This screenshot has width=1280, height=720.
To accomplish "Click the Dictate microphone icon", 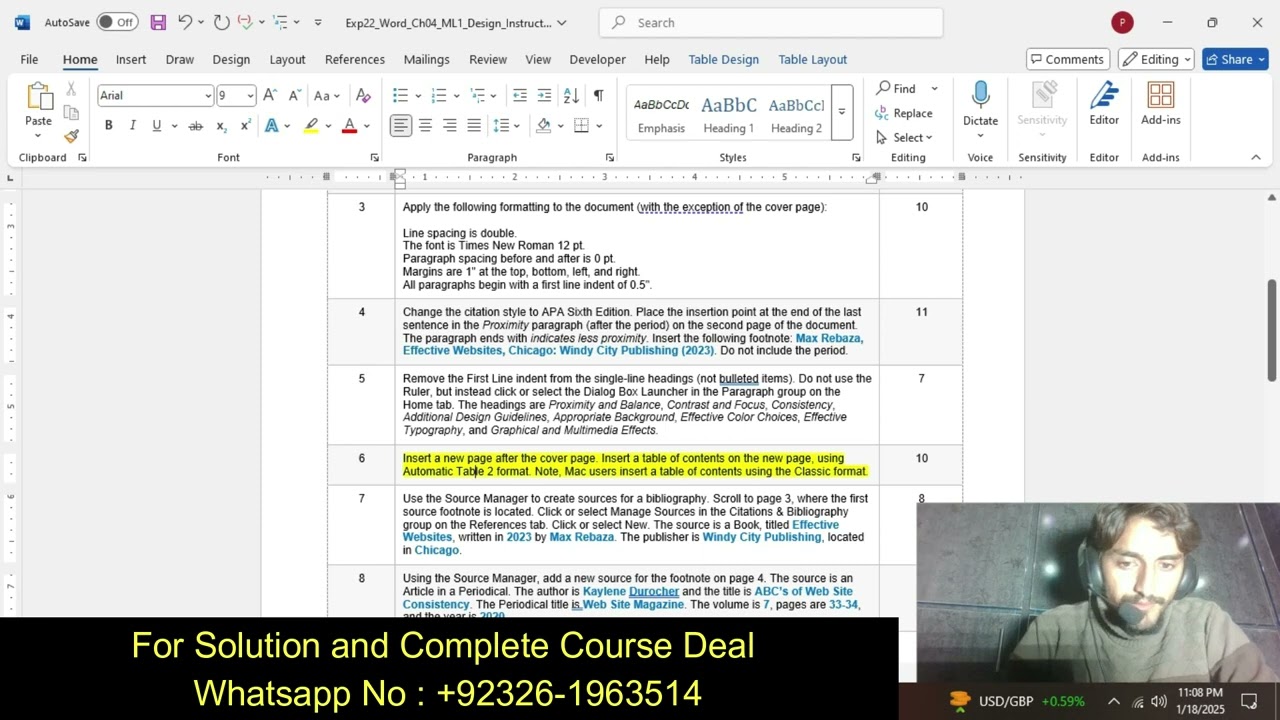I will pyautogui.click(x=980, y=96).
